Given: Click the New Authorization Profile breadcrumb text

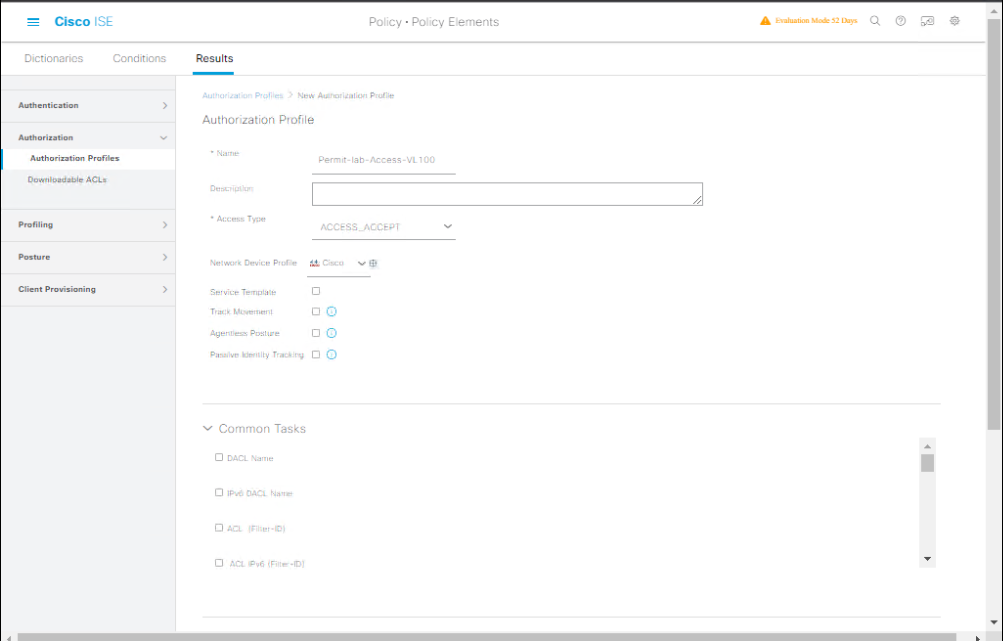Looking at the screenshot, I should coord(345,95).
